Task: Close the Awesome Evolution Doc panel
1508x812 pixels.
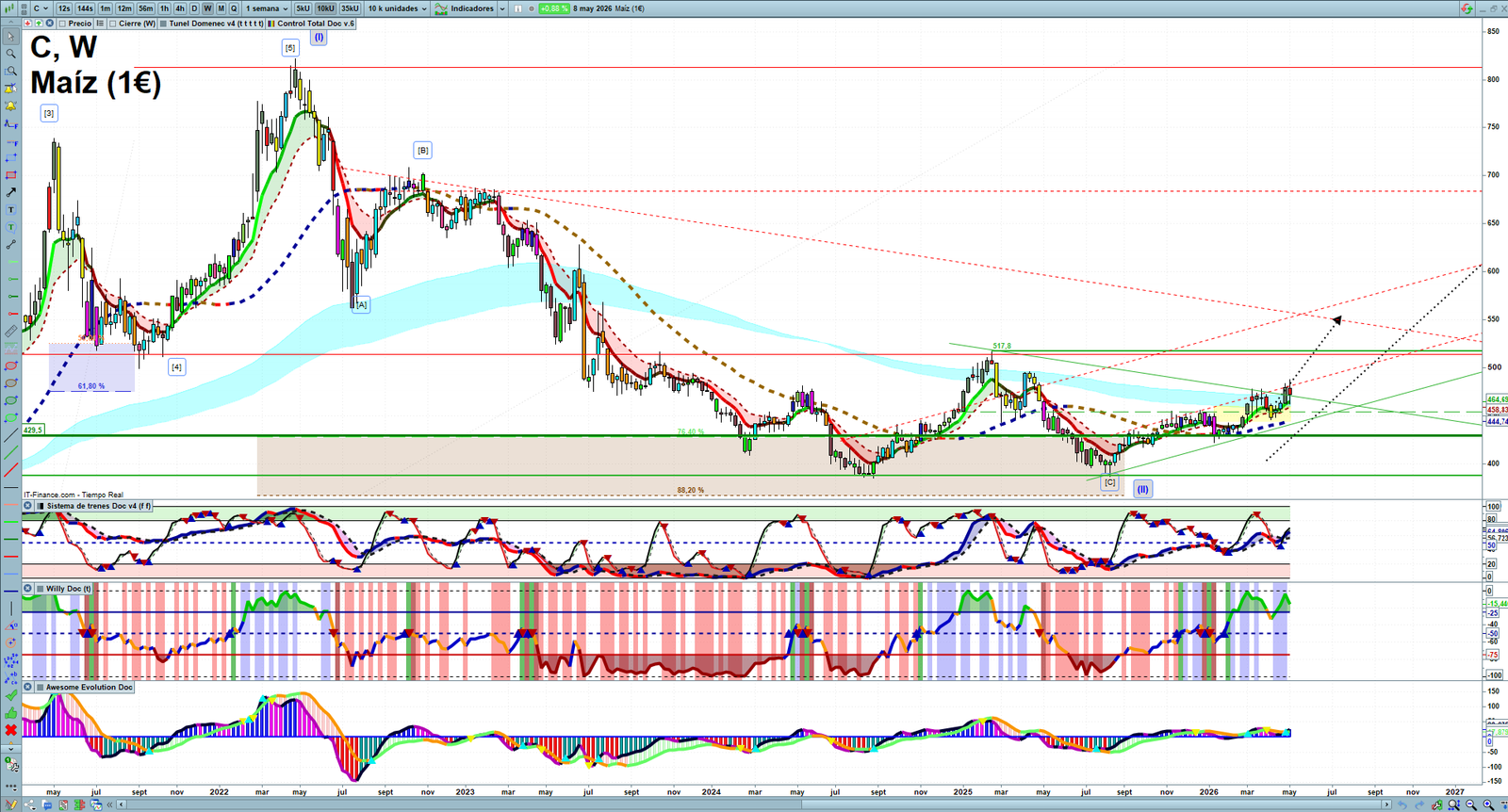Action: (27, 688)
